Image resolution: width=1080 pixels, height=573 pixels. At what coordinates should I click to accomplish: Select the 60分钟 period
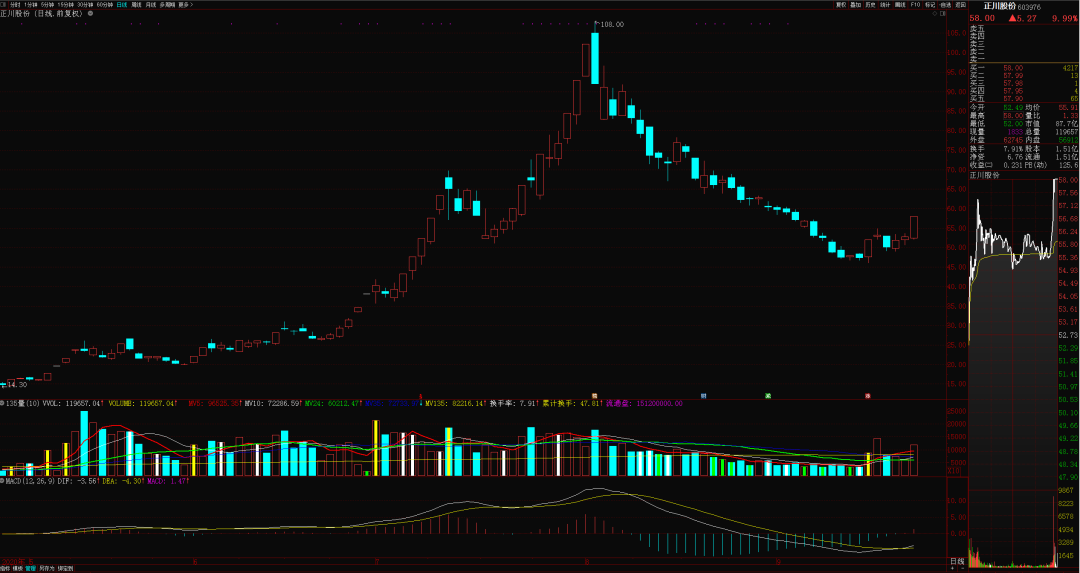point(105,5)
